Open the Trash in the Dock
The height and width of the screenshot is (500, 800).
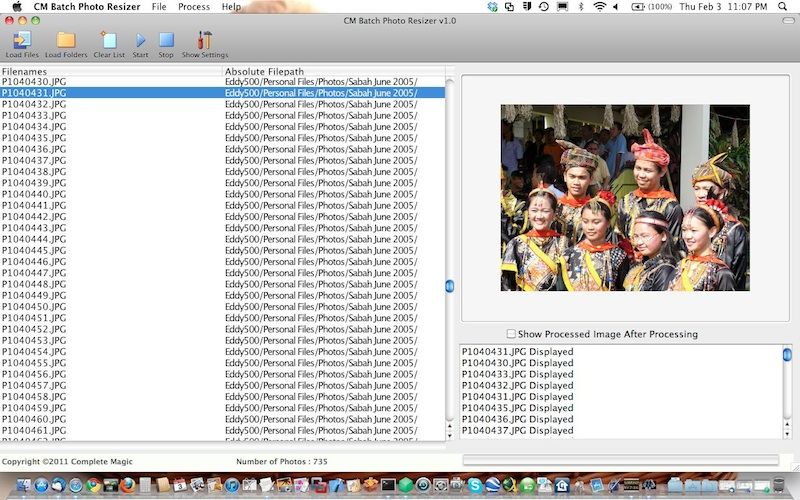pos(778,485)
